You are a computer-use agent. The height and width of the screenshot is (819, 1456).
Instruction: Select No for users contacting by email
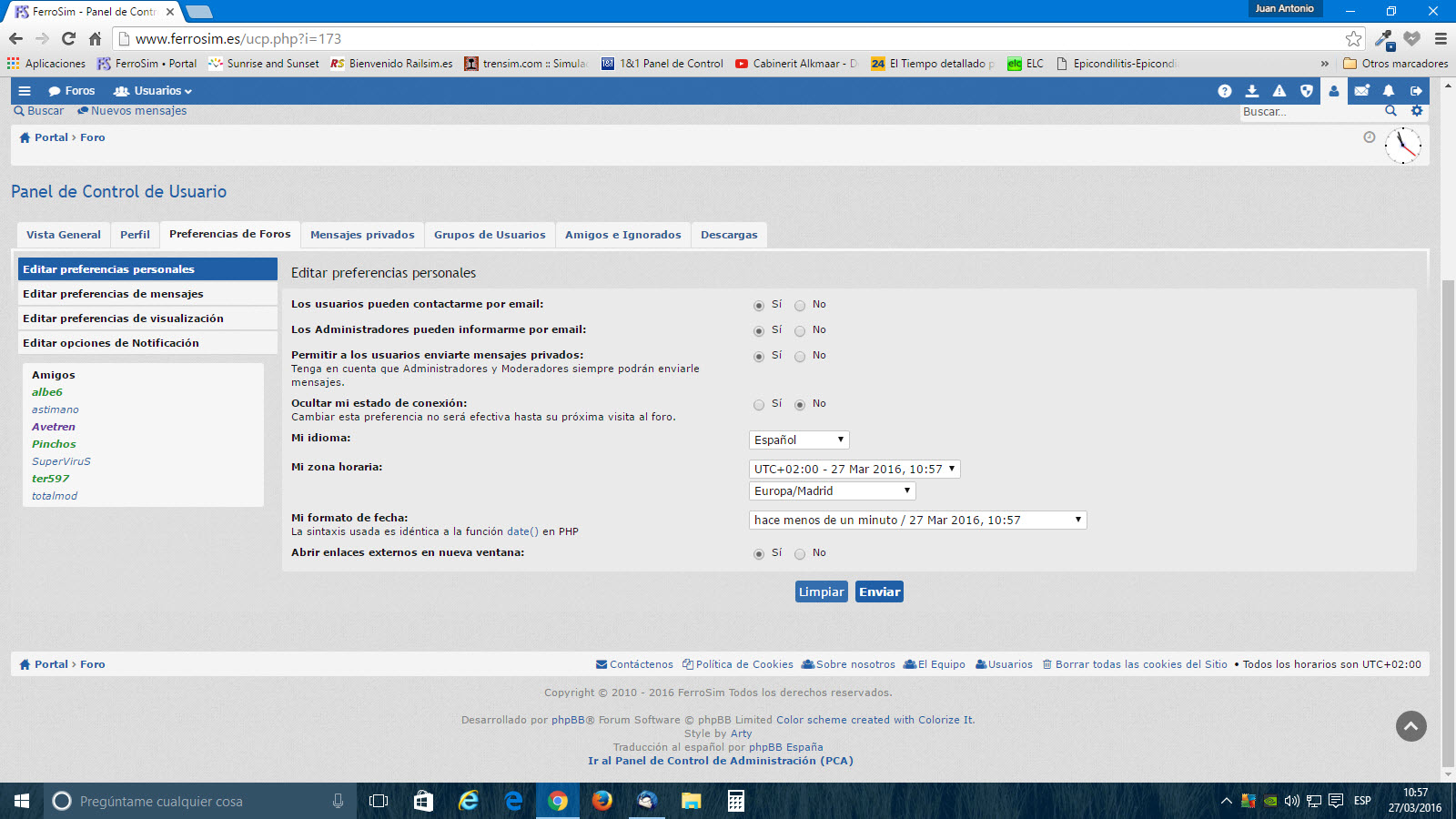pyautogui.click(x=800, y=306)
